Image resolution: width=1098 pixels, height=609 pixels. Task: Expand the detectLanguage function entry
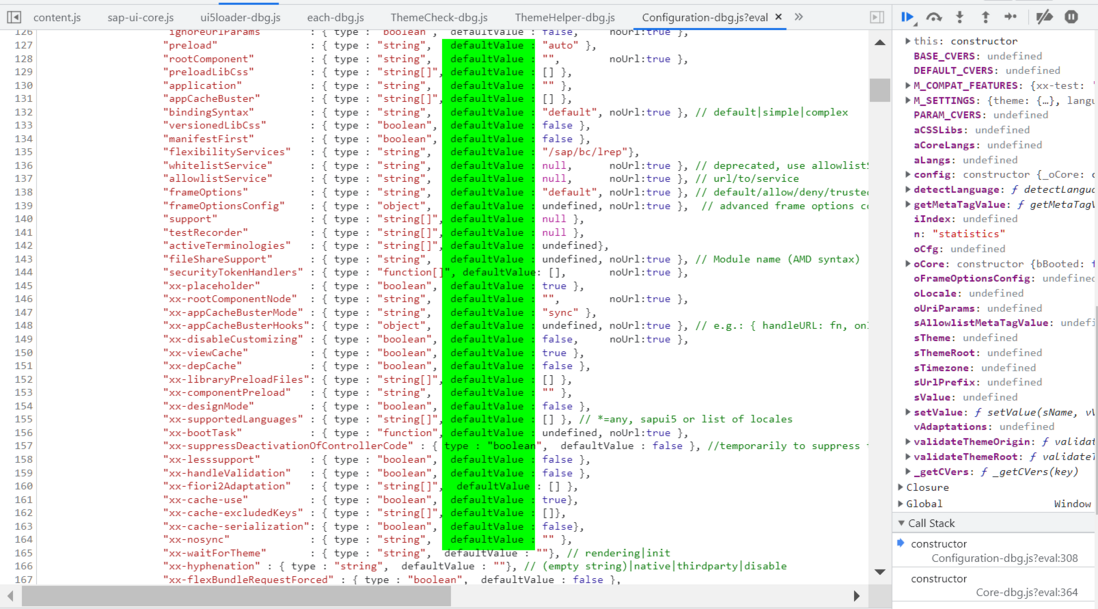tap(908, 190)
